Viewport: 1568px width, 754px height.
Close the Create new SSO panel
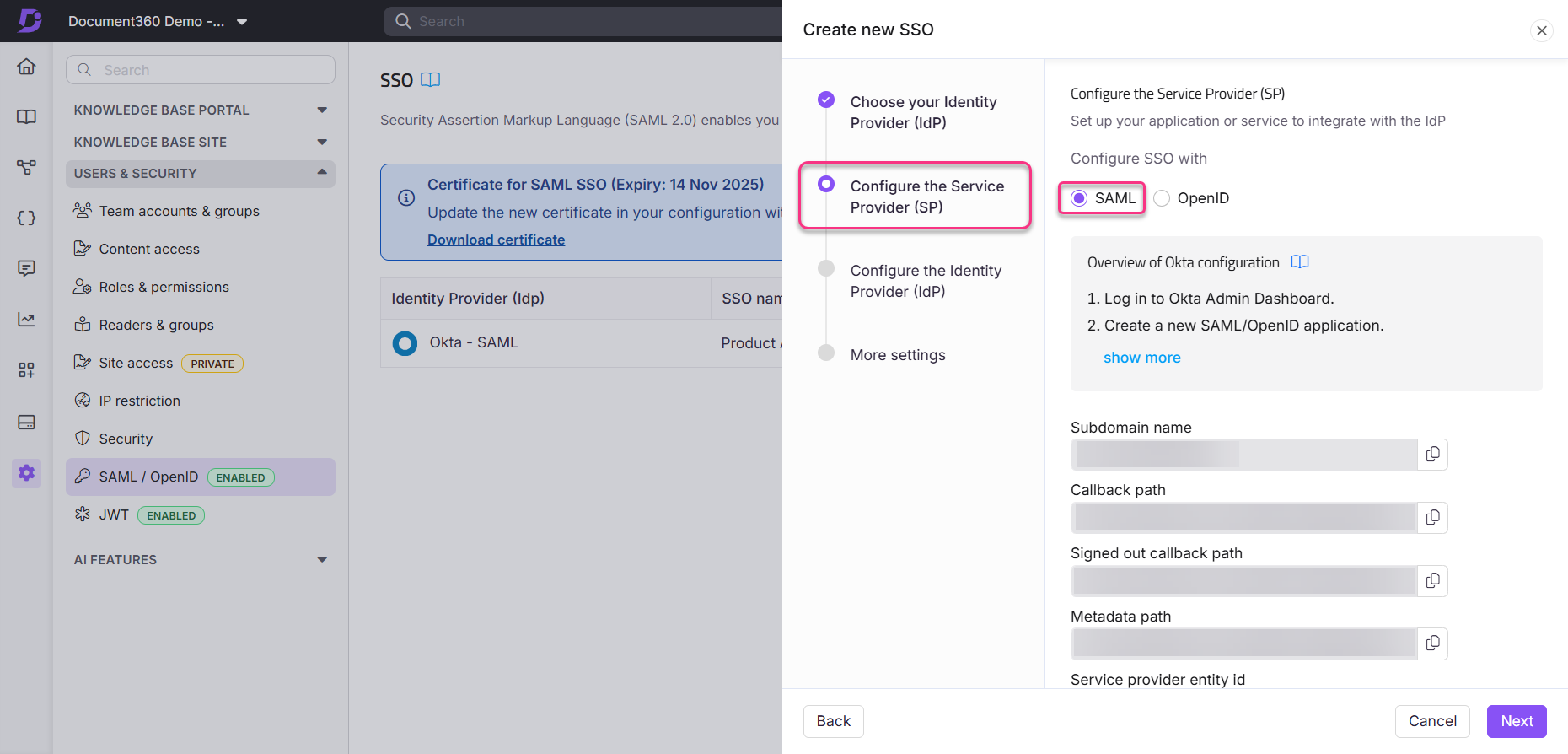coord(1541,30)
